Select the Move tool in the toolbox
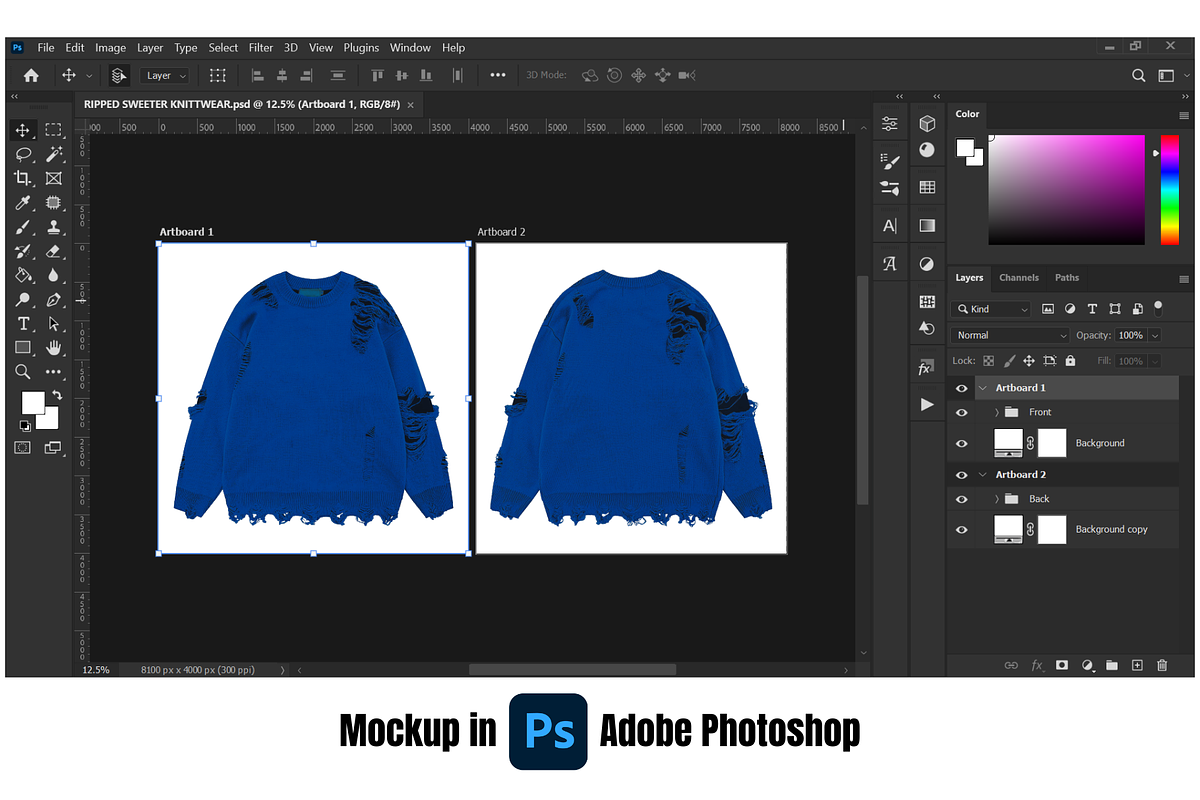Image resolution: width=1200 pixels, height=800 pixels. pyautogui.click(x=23, y=130)
